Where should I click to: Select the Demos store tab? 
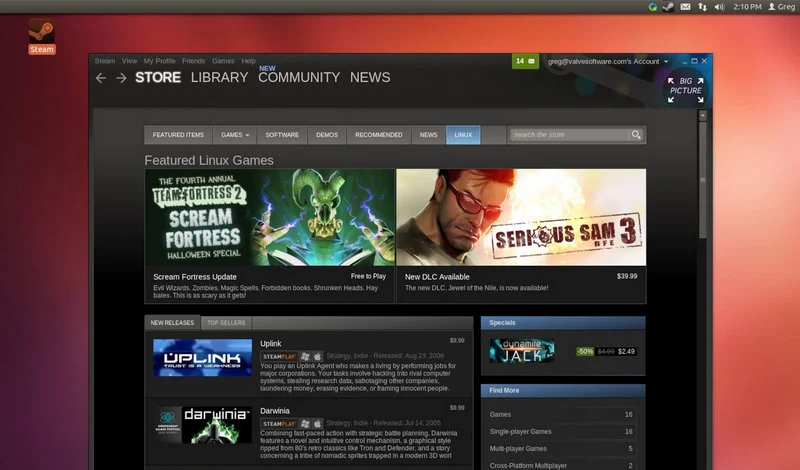(x=327, y=135)
